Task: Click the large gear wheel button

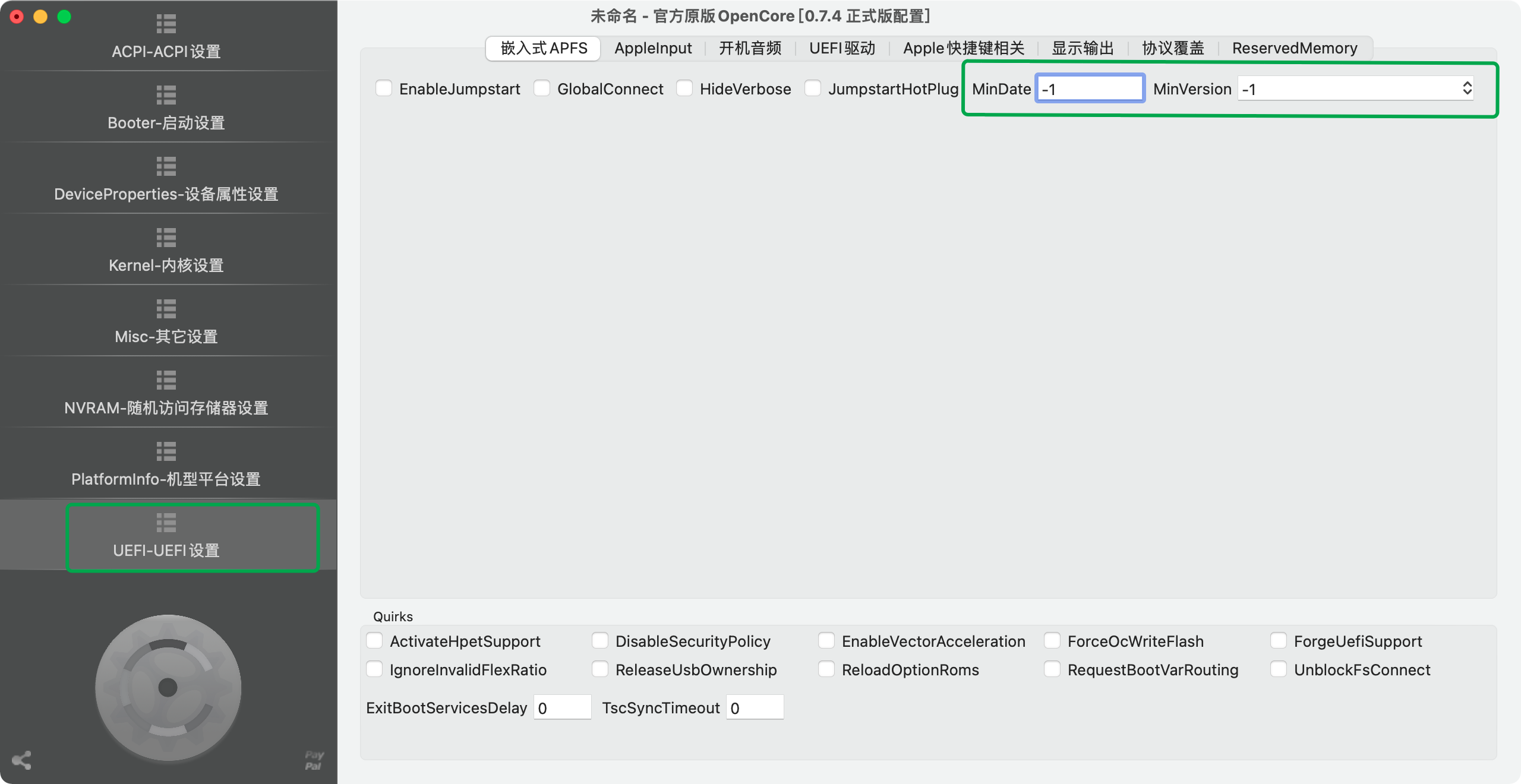Action: (x=168, y=687)
